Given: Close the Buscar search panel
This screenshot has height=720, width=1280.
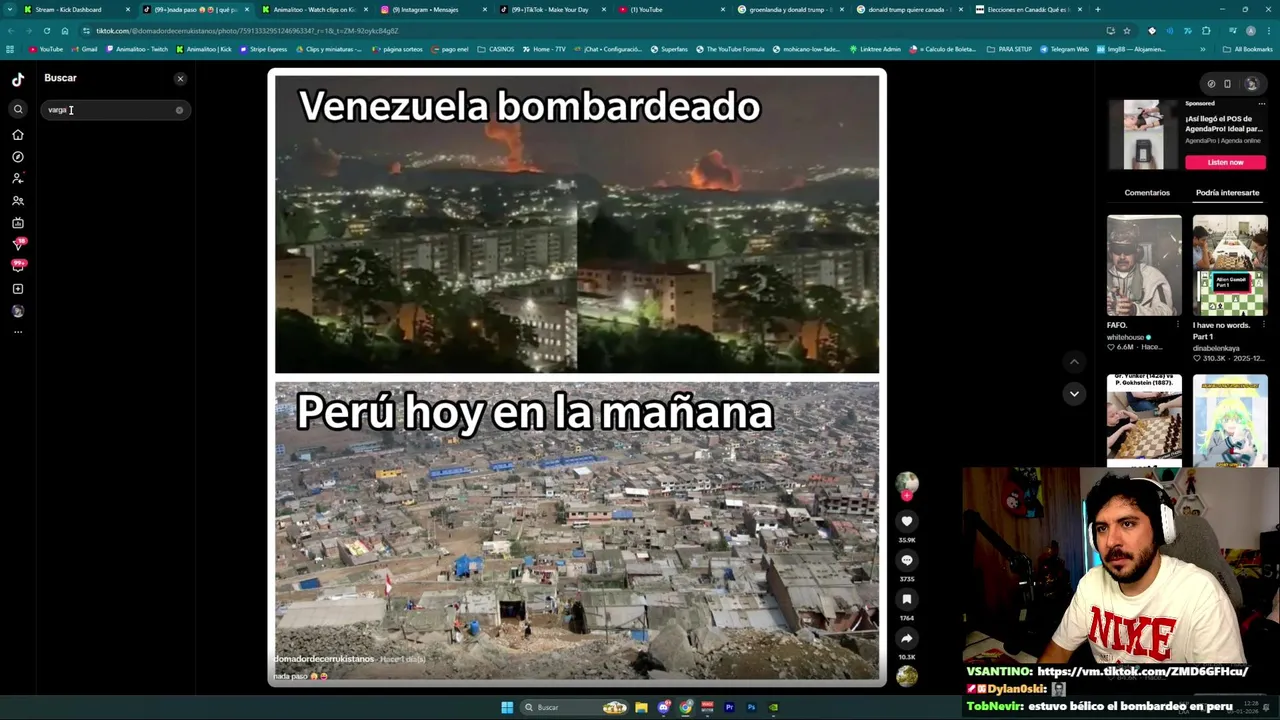Looking at the screenshot, I should (x=180, y=78).
